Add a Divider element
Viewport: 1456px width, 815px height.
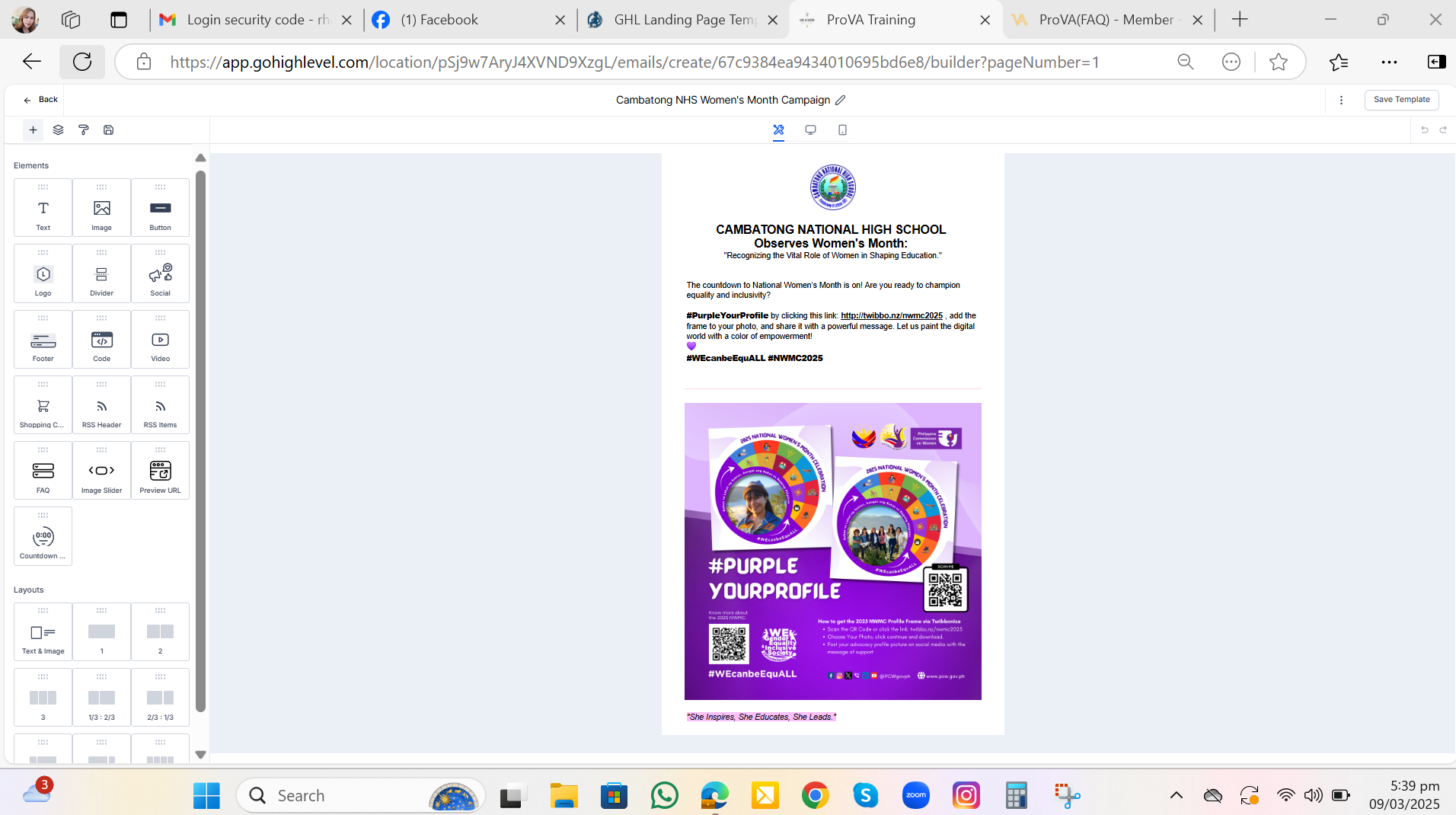[x=101, y=273]
